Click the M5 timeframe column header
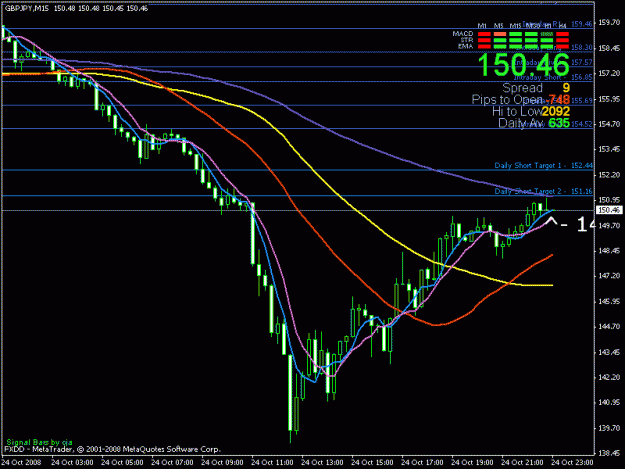Viewport: 625px width, 469px height. 498,26
